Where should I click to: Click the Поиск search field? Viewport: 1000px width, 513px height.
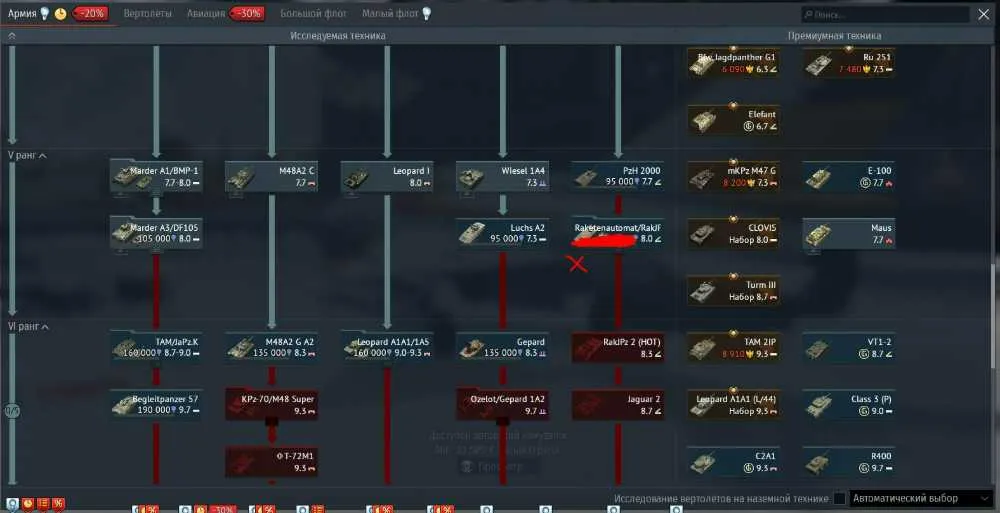885,14
